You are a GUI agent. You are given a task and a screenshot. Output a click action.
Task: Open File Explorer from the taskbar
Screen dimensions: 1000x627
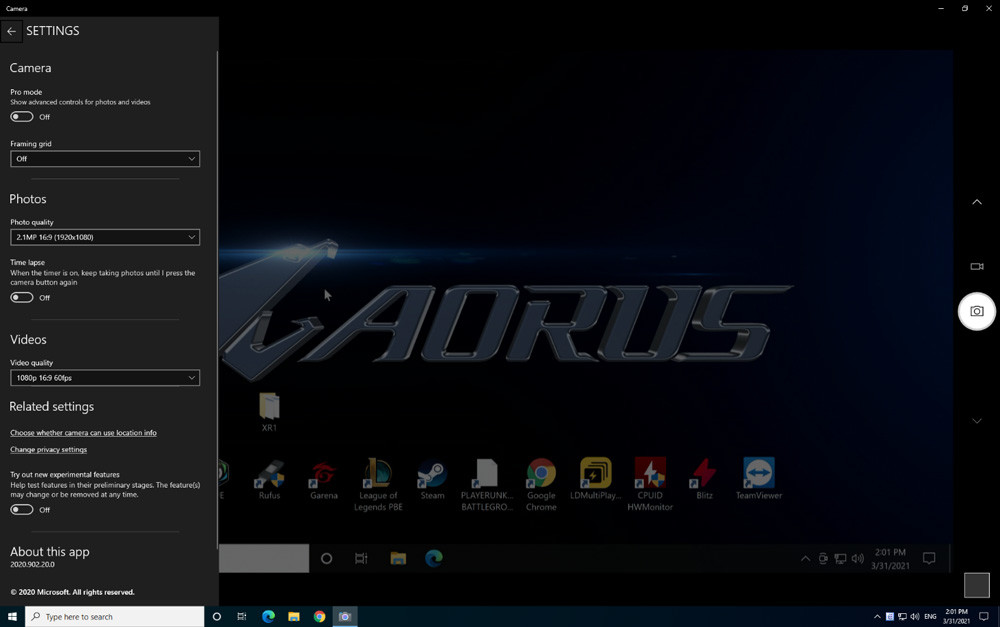[294, 617]
